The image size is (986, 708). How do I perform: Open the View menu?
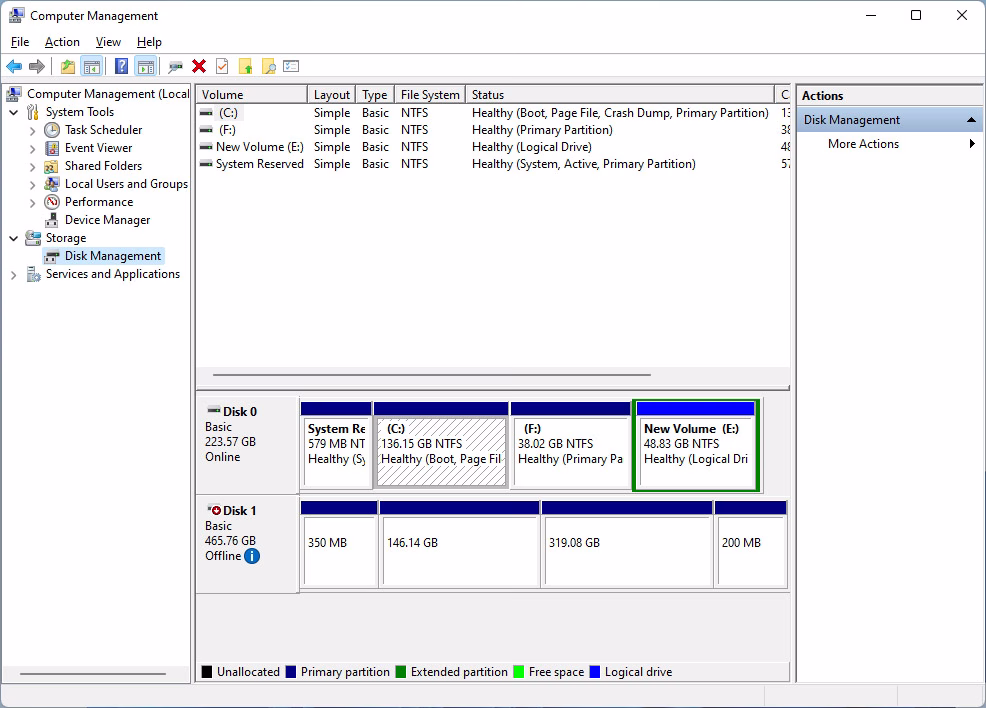pyautogui.click(x=108, y=41)
